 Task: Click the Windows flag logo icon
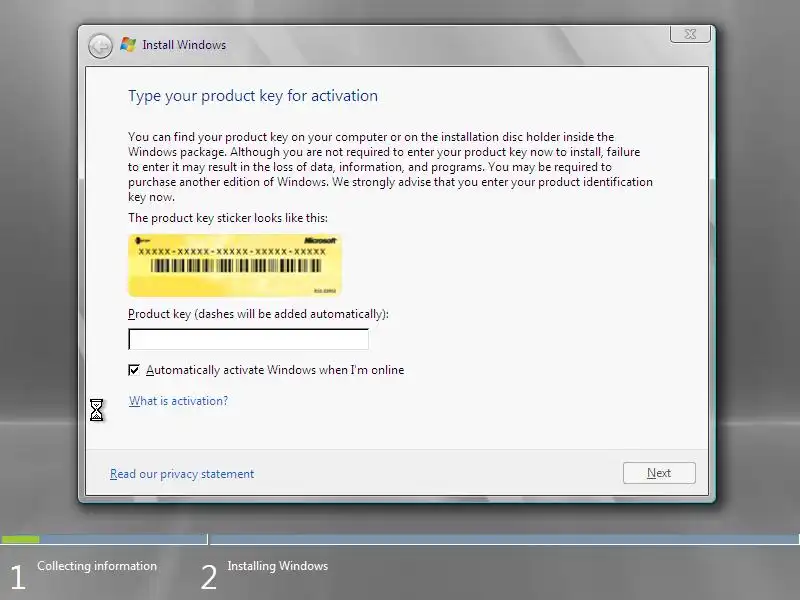(128, 45)
